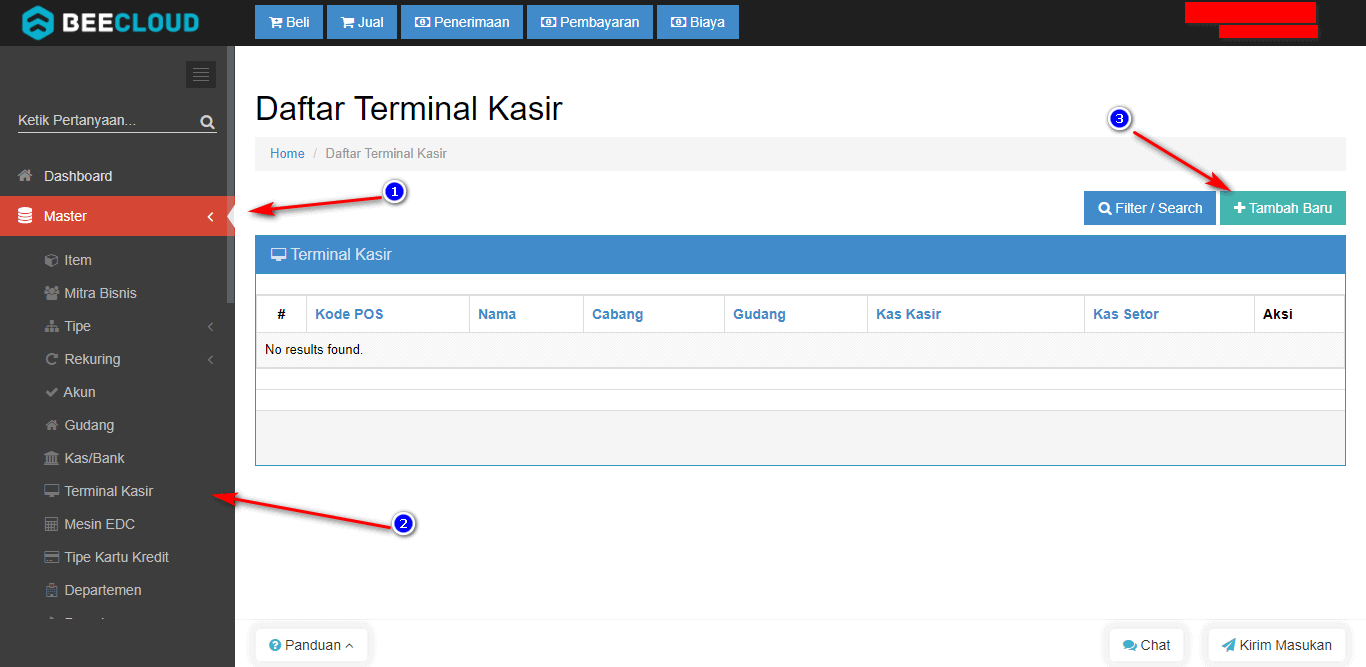The height and width of the screenshot is (667, 1366).
Task: Click the hamburger menu toggle in sidebar
Action: click(200, 75)
